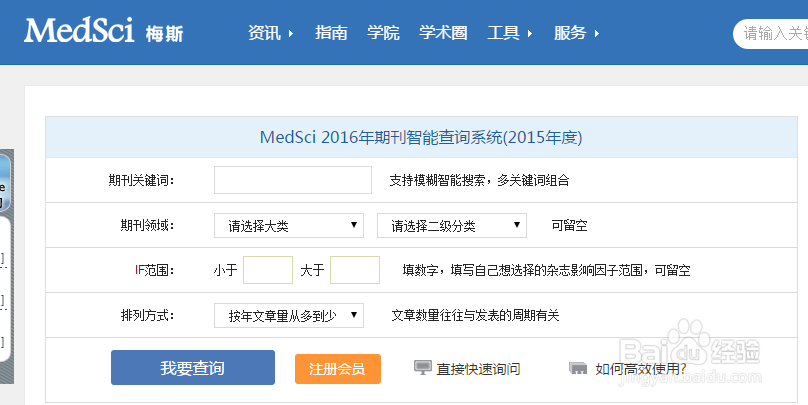The height and width of the screenshot is (405, 808).
Task: Click the 如何高效使用? link
Action: tap(641, 369)
